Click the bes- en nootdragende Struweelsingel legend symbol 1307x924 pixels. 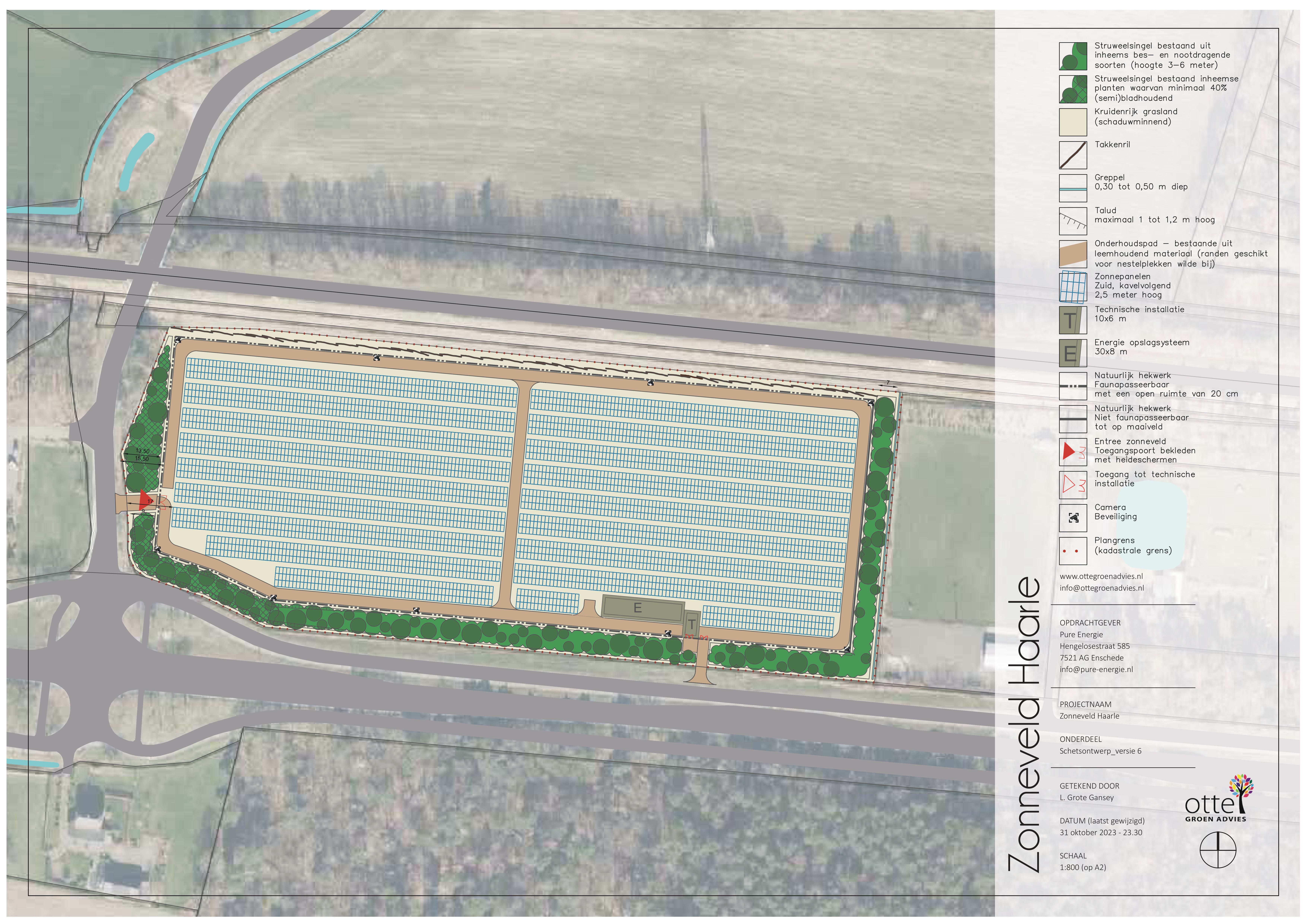click(x=1073, y=56)
